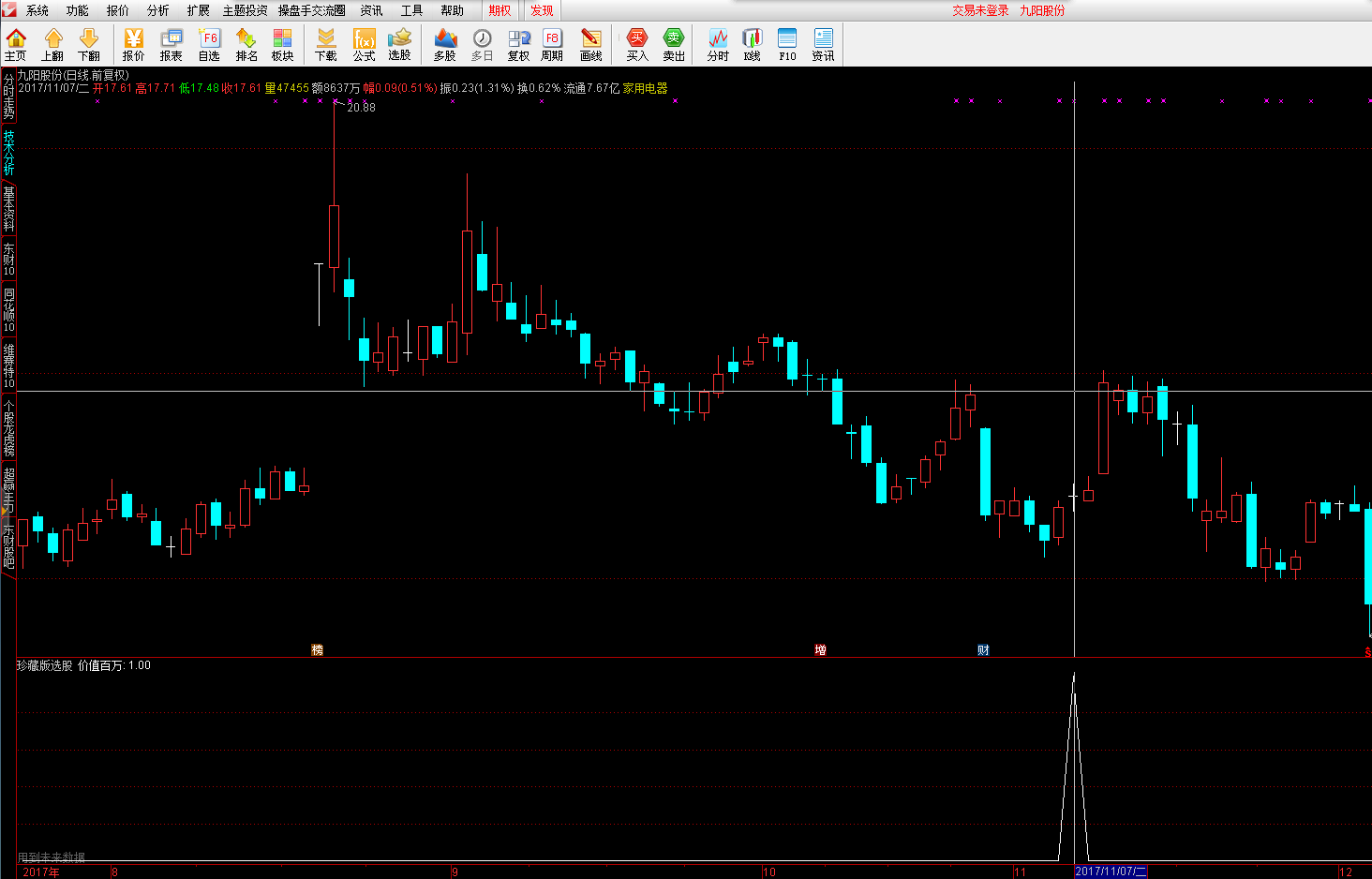1372x879 pixels.
Task: Open the 选股 stock picker icon
Action: click(400, 44)
